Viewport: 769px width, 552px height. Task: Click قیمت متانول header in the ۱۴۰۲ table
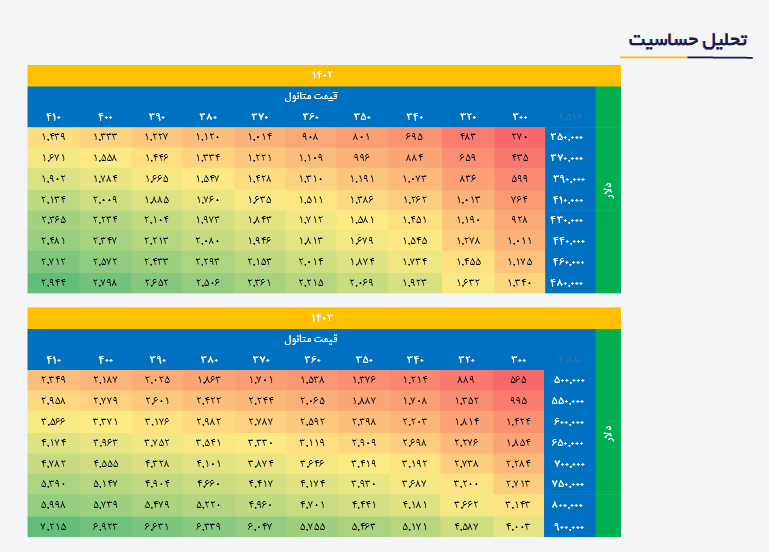(311, 96)
